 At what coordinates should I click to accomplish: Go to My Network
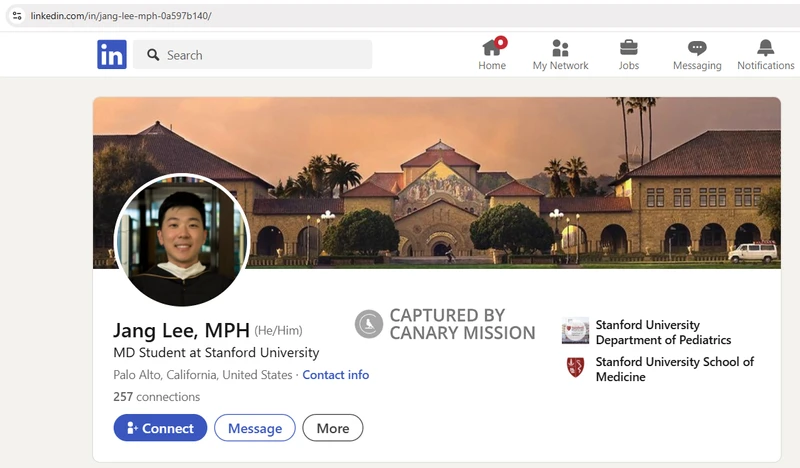coord(560,54)
